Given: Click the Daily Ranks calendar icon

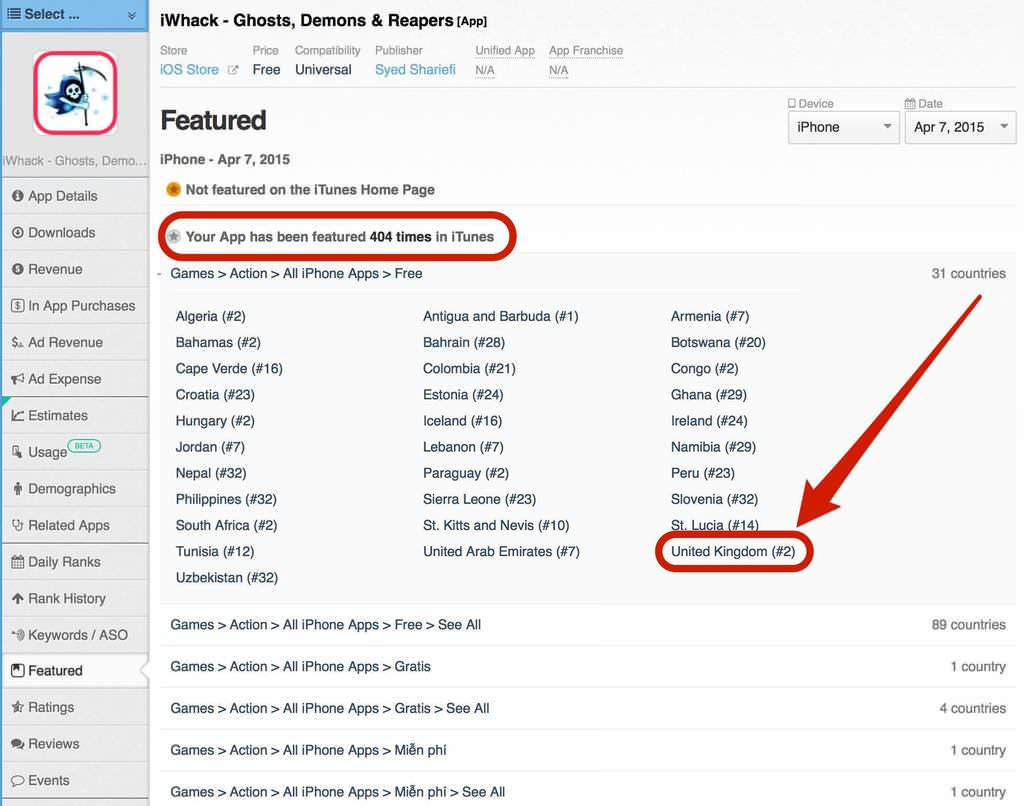Looking at the screenshot, I should pyautogui.click(x=18, y=562).
